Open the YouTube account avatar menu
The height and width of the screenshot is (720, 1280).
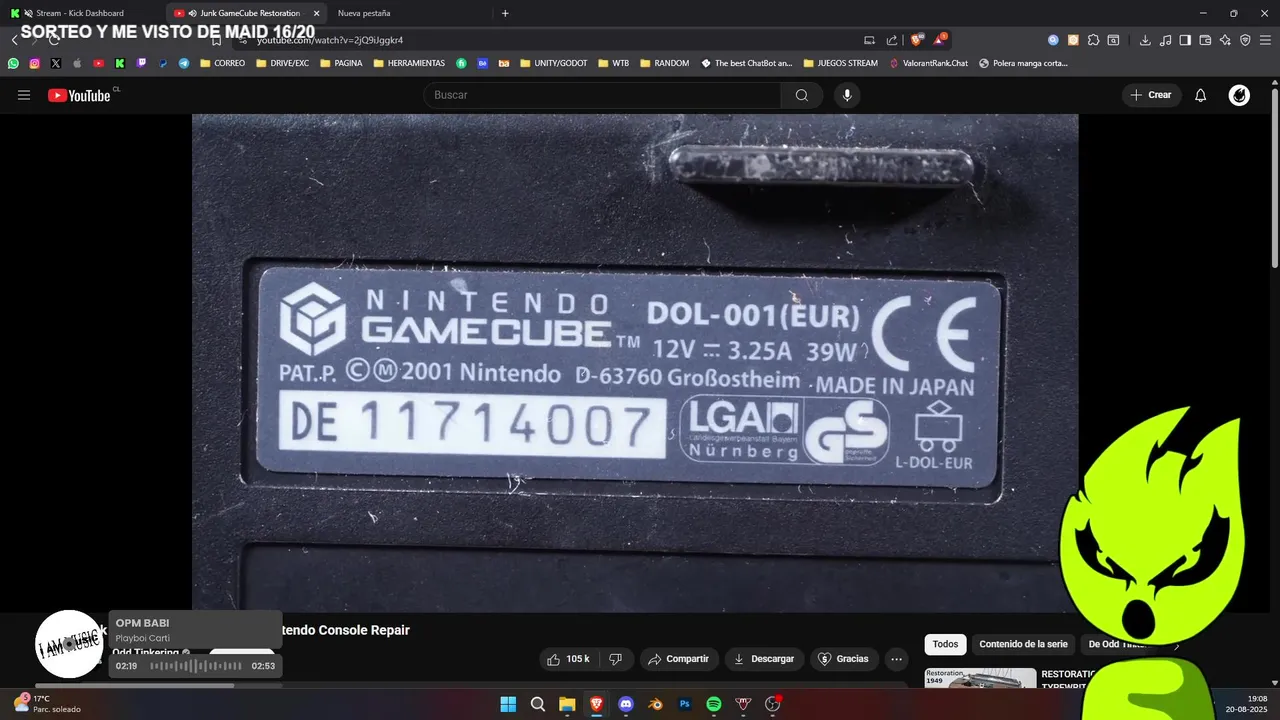pos(1239,95)
